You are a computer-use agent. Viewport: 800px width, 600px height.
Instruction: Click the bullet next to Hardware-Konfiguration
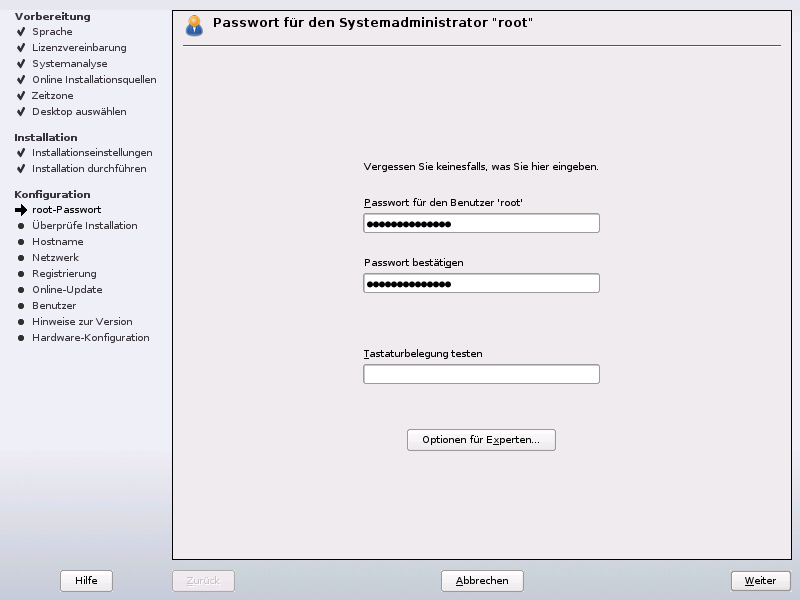click(x=21, y=338)
